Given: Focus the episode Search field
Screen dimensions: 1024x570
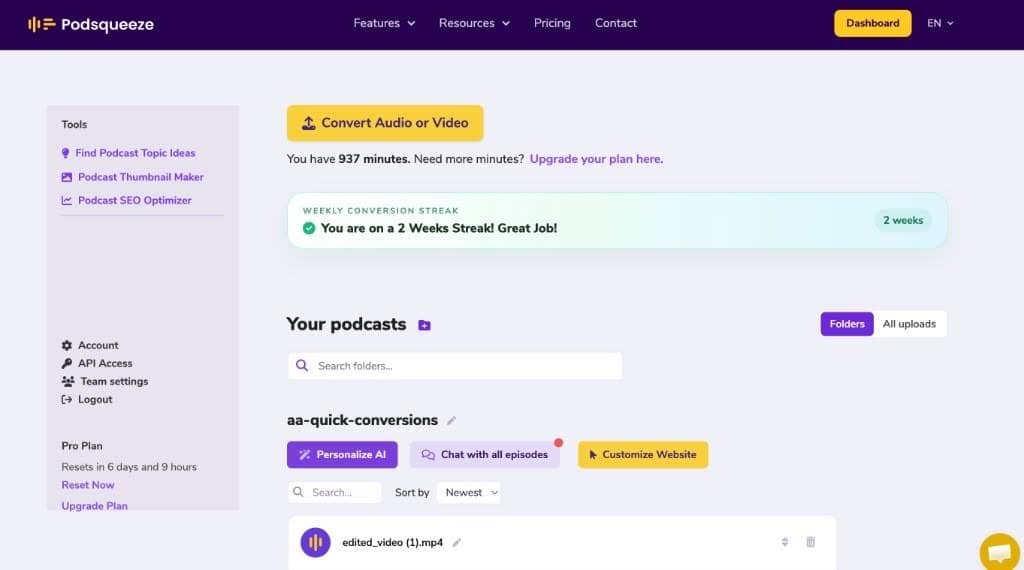Looking at the screenshot, I should tap(334, 492).
